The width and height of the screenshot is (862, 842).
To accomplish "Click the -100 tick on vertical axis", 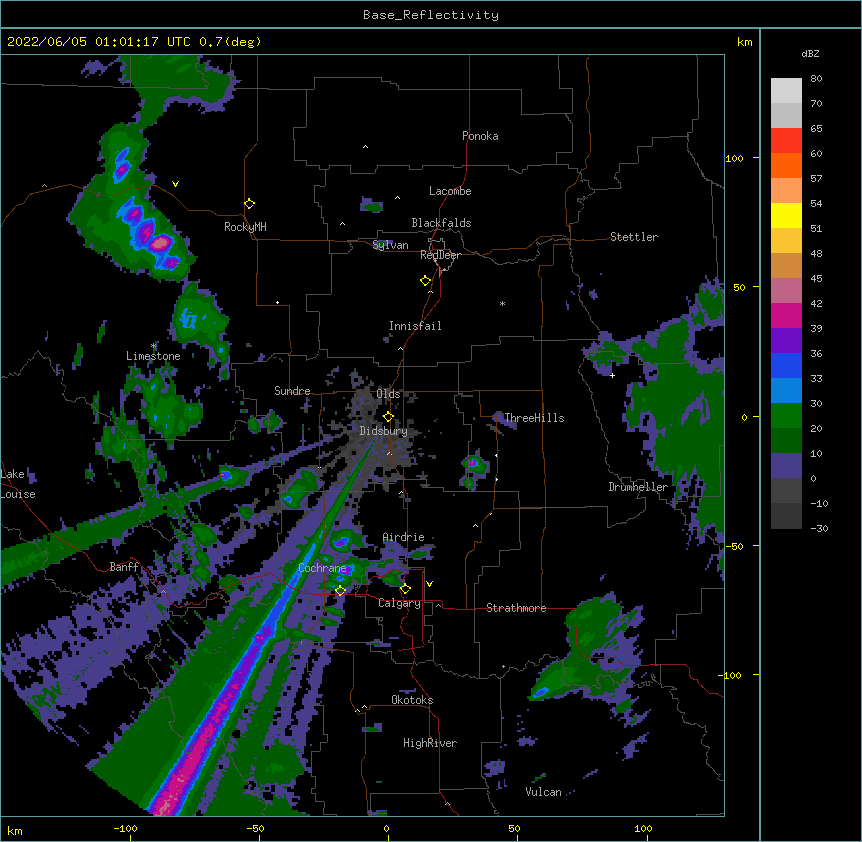I will (x=731, y=675).
